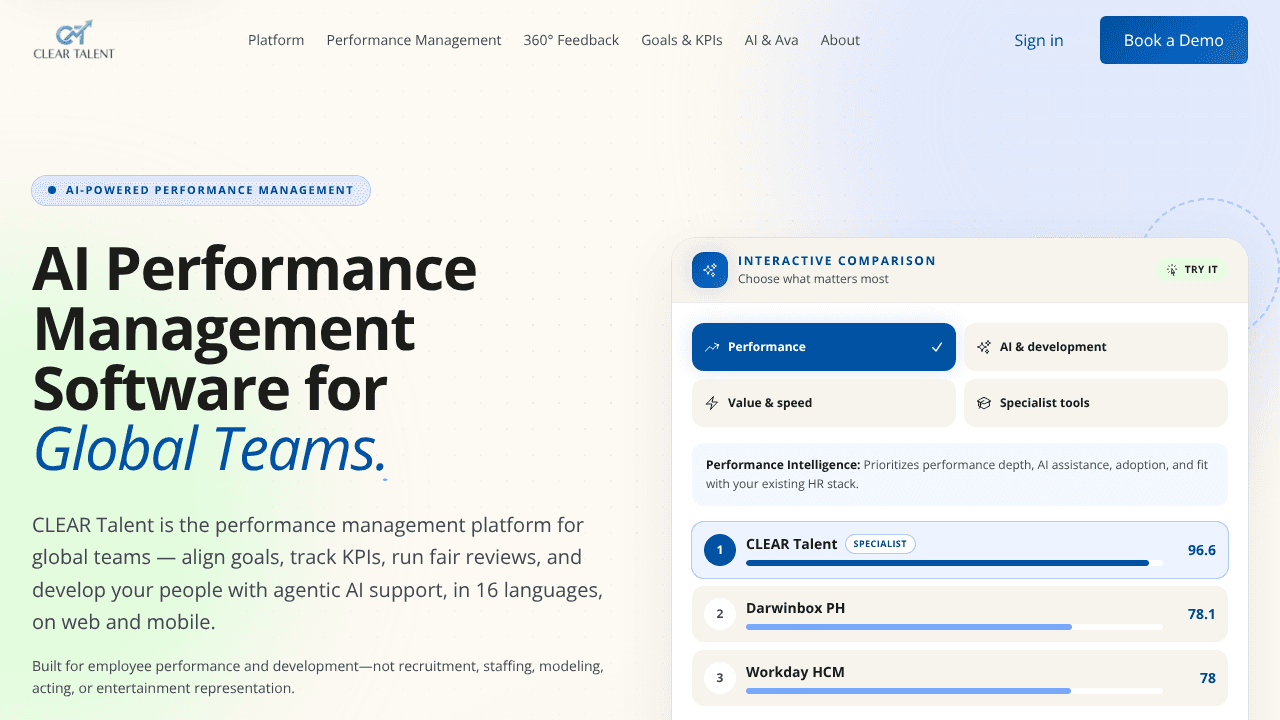
Task: Click the 'Choose what matters most' subtitle
Action: 813,279
